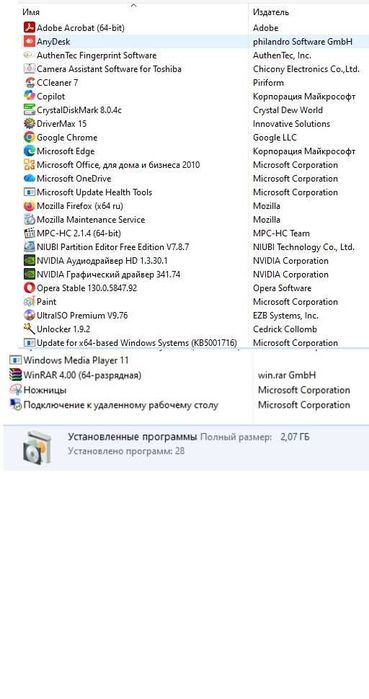Click publisher Innovative Solutions
Viewport: 369px width, 699px height.
click(x=291, y=123)
